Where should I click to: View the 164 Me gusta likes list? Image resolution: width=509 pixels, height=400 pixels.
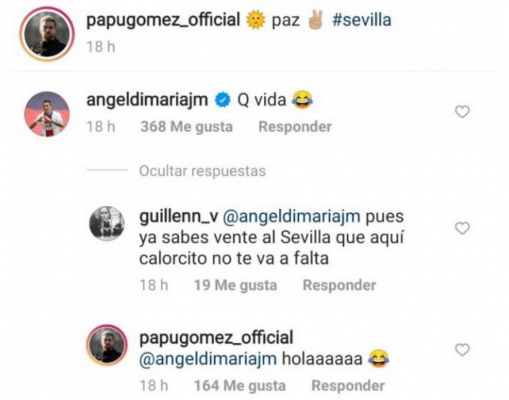point(240,386)
